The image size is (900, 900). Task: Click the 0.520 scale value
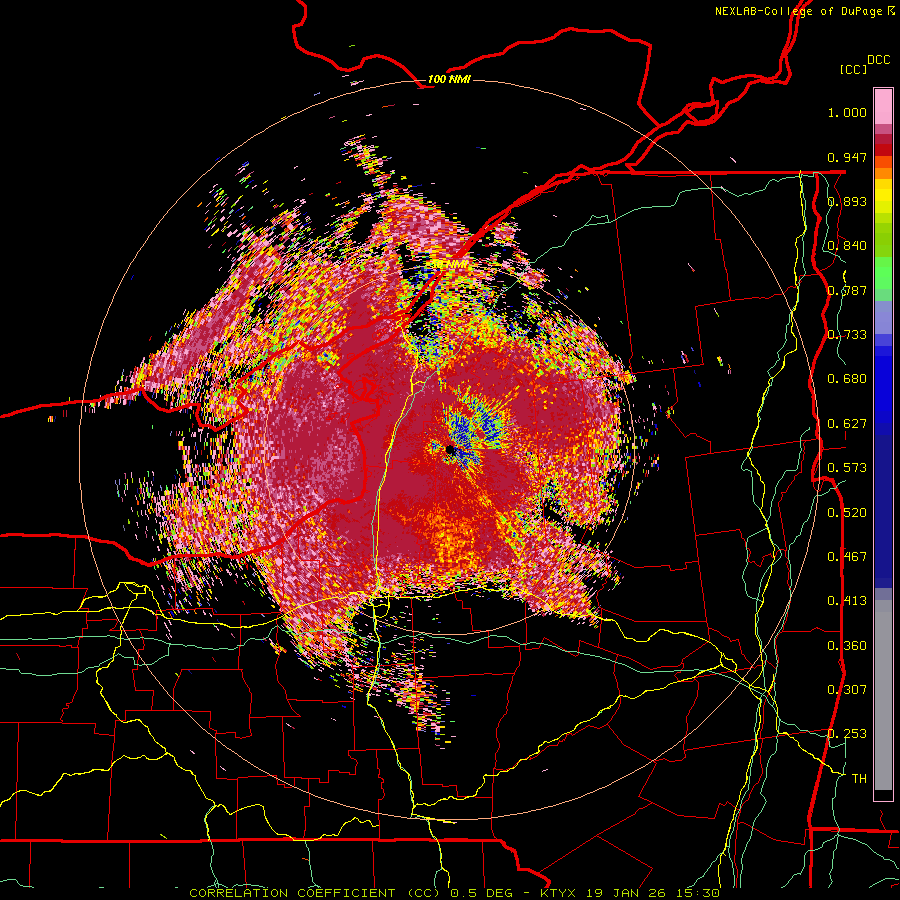[847, 513]
